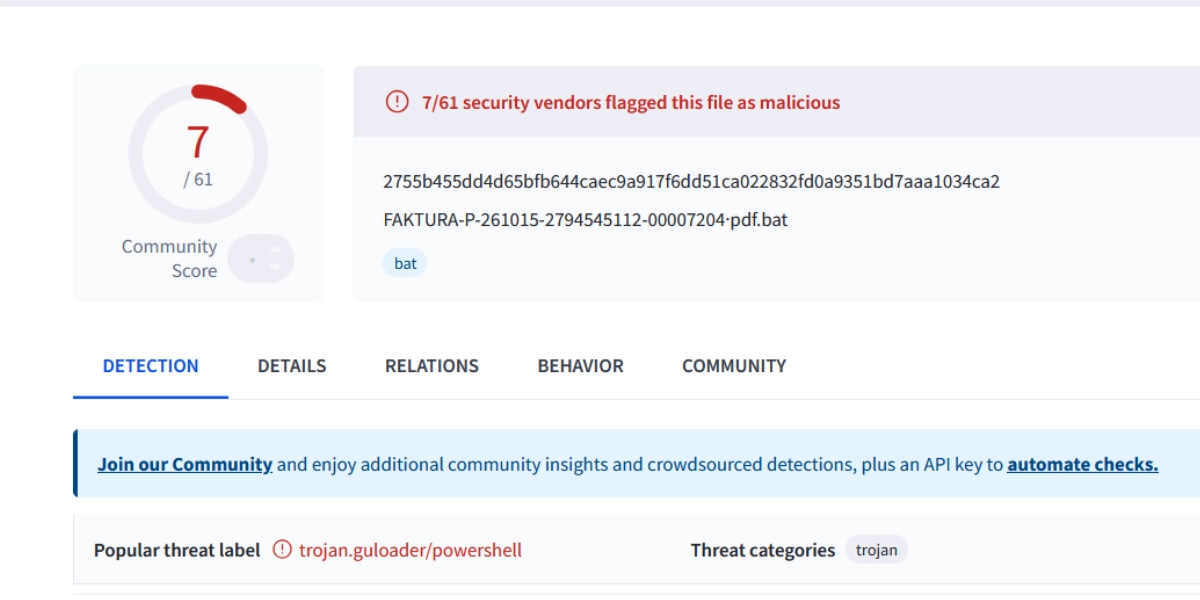Click the 'bat' file type tag
1200x600 pixels.
[x=405, y=264]
